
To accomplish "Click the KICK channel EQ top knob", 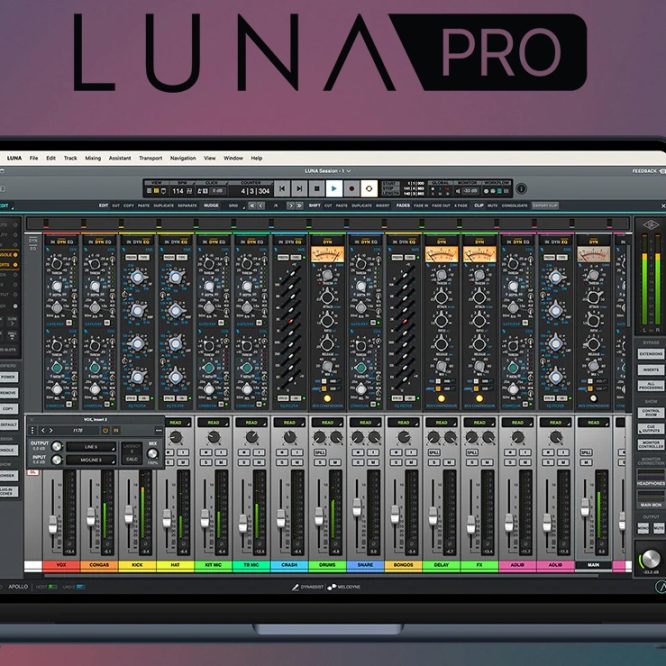I will (137, 278).
